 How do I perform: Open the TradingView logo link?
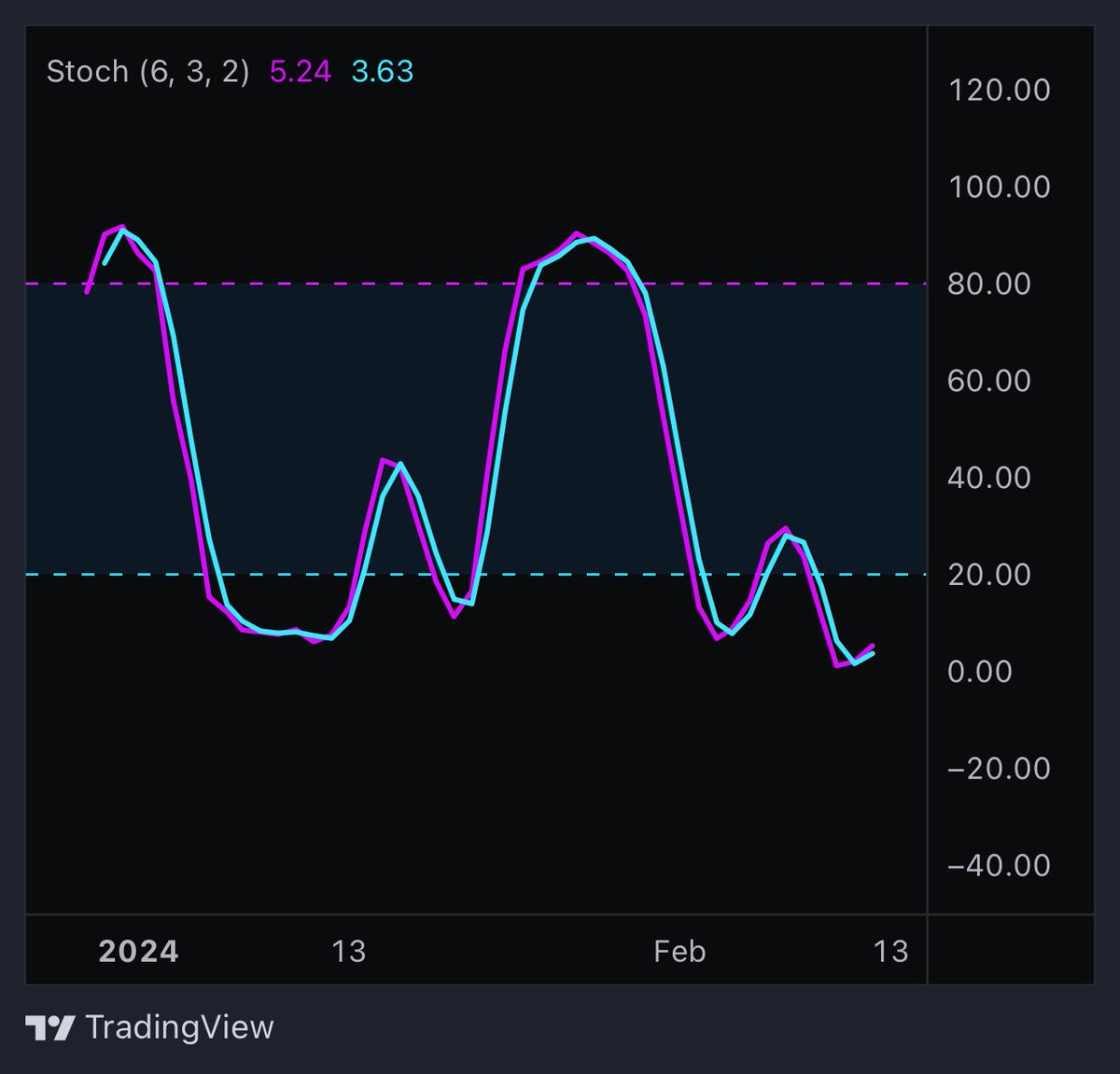pyautogui.click(x=149, y=1027)
